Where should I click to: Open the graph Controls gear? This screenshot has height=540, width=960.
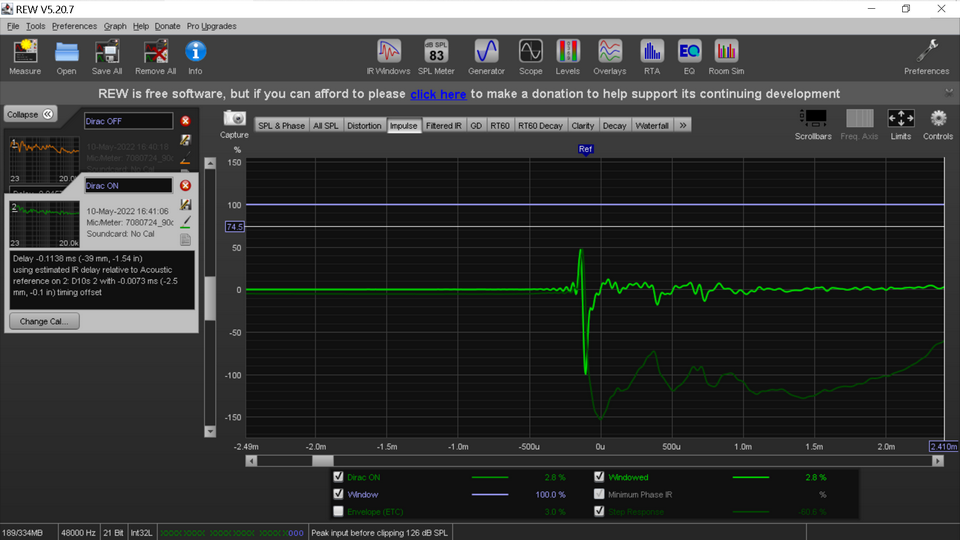click(x=938, y=123)
